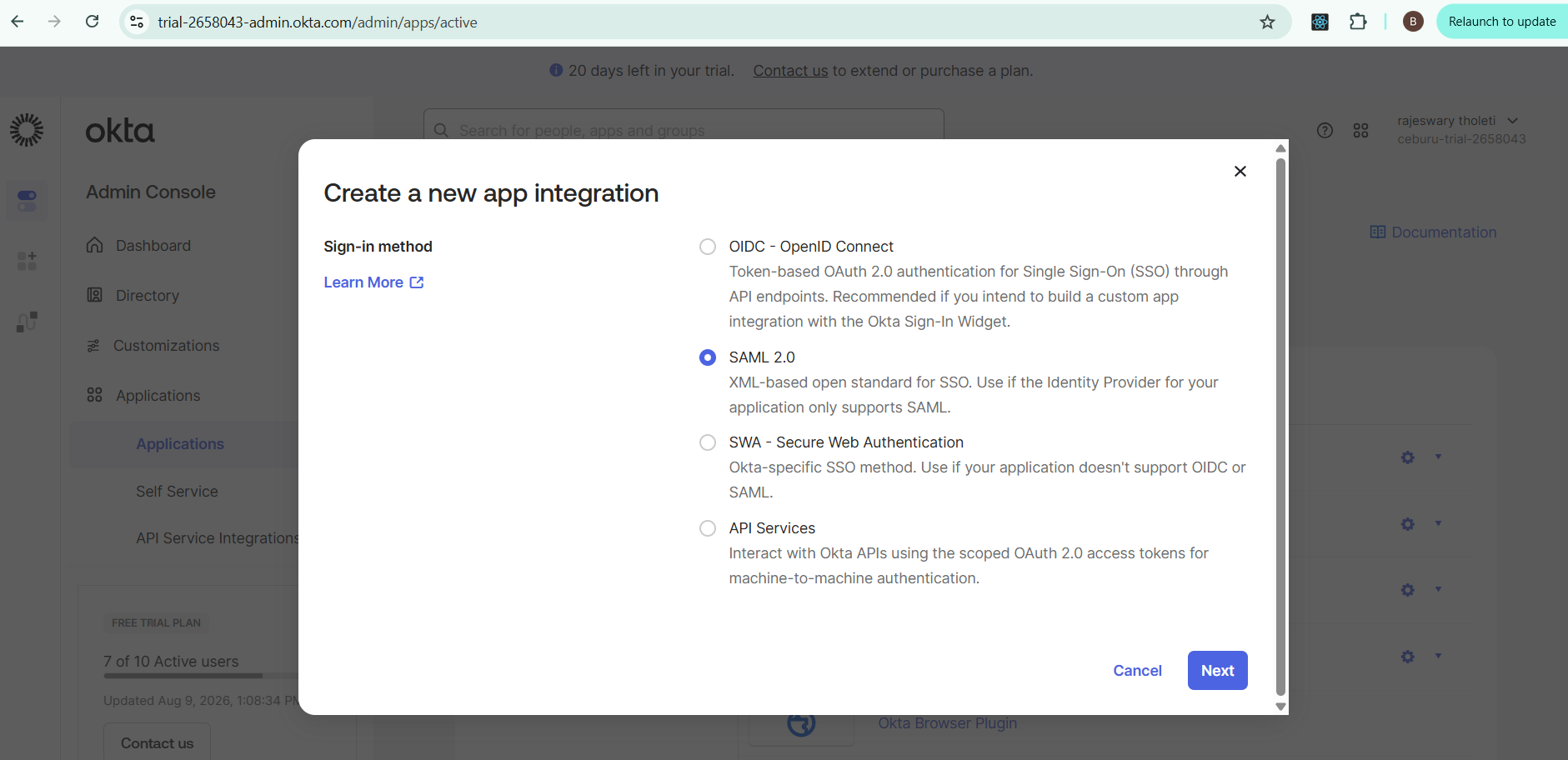The image size is (1568, 760).
Task: Select the API Services radio button
Action: tap(708, 528)
